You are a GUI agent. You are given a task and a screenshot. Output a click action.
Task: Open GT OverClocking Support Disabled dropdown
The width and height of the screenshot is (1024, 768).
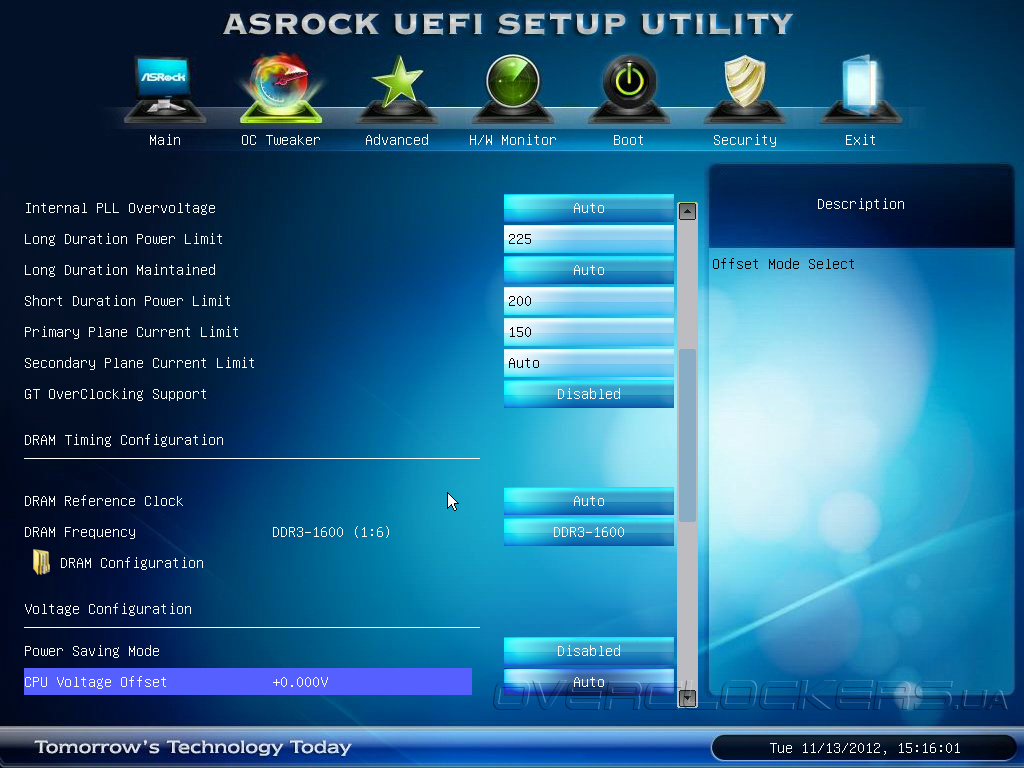pos(589,394)
